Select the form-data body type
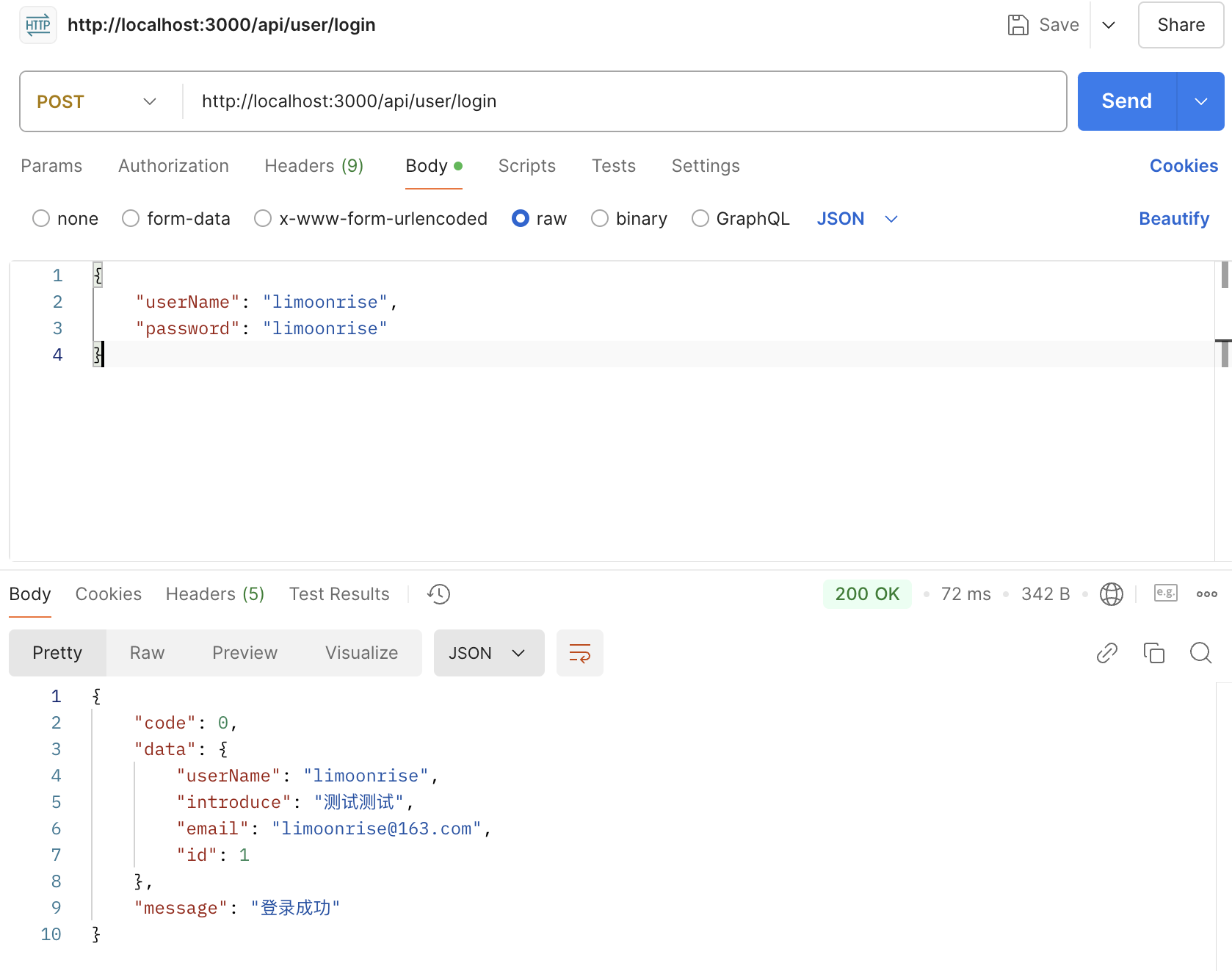This screenshot has width=1232, height=971. (x=131, y=219)
